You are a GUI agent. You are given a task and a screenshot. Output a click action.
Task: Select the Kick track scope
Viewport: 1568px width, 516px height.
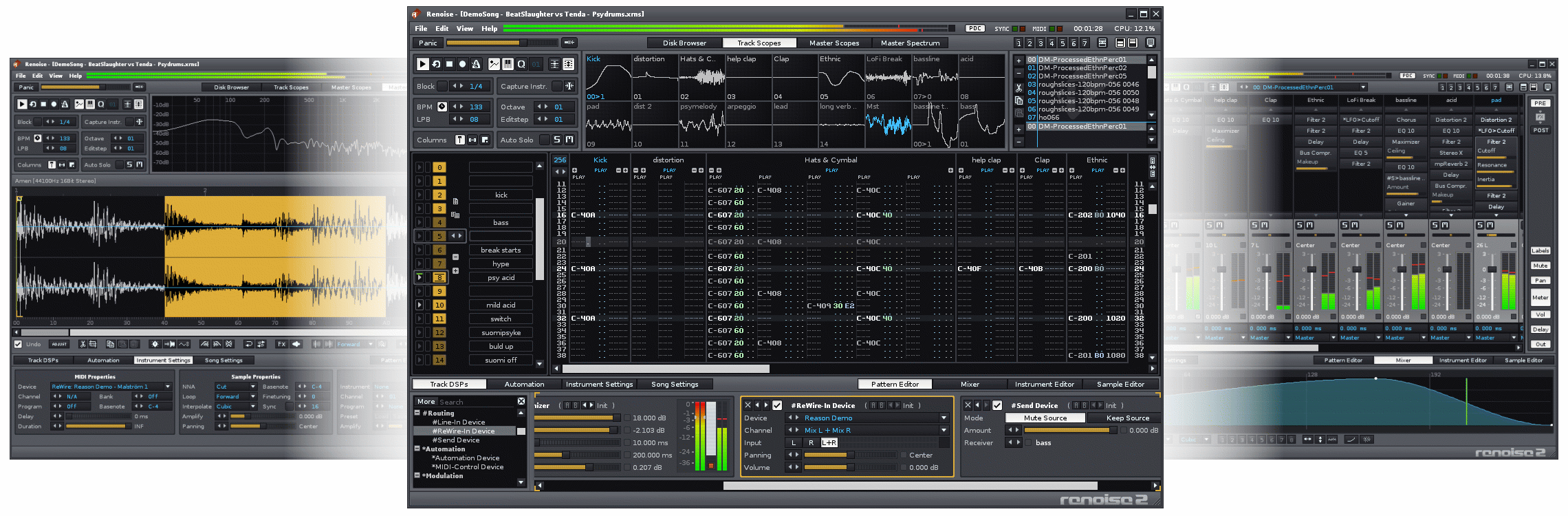608,77
